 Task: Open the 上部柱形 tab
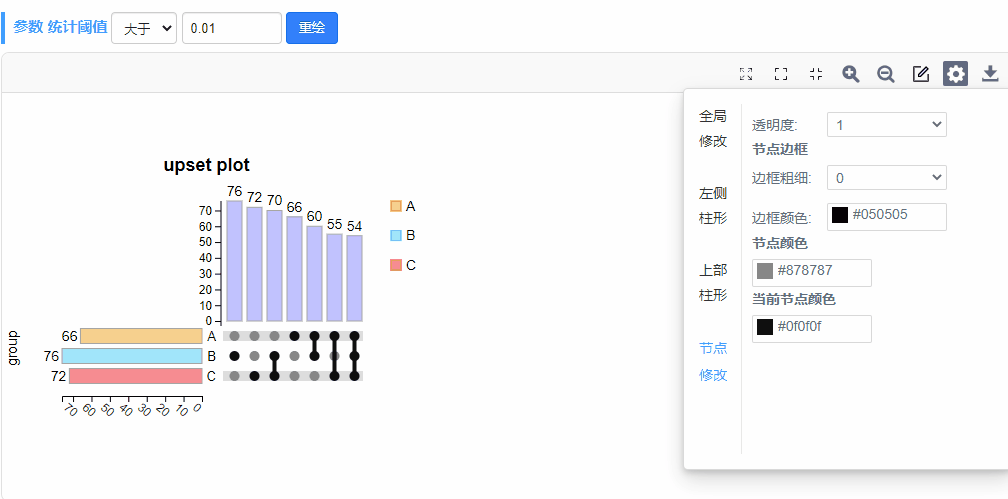(x=713, y=282)
